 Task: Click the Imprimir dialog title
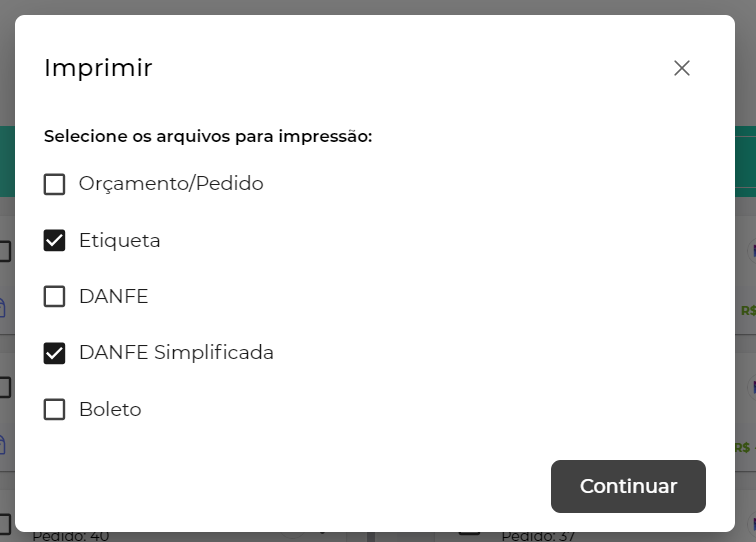pos(98,68)
